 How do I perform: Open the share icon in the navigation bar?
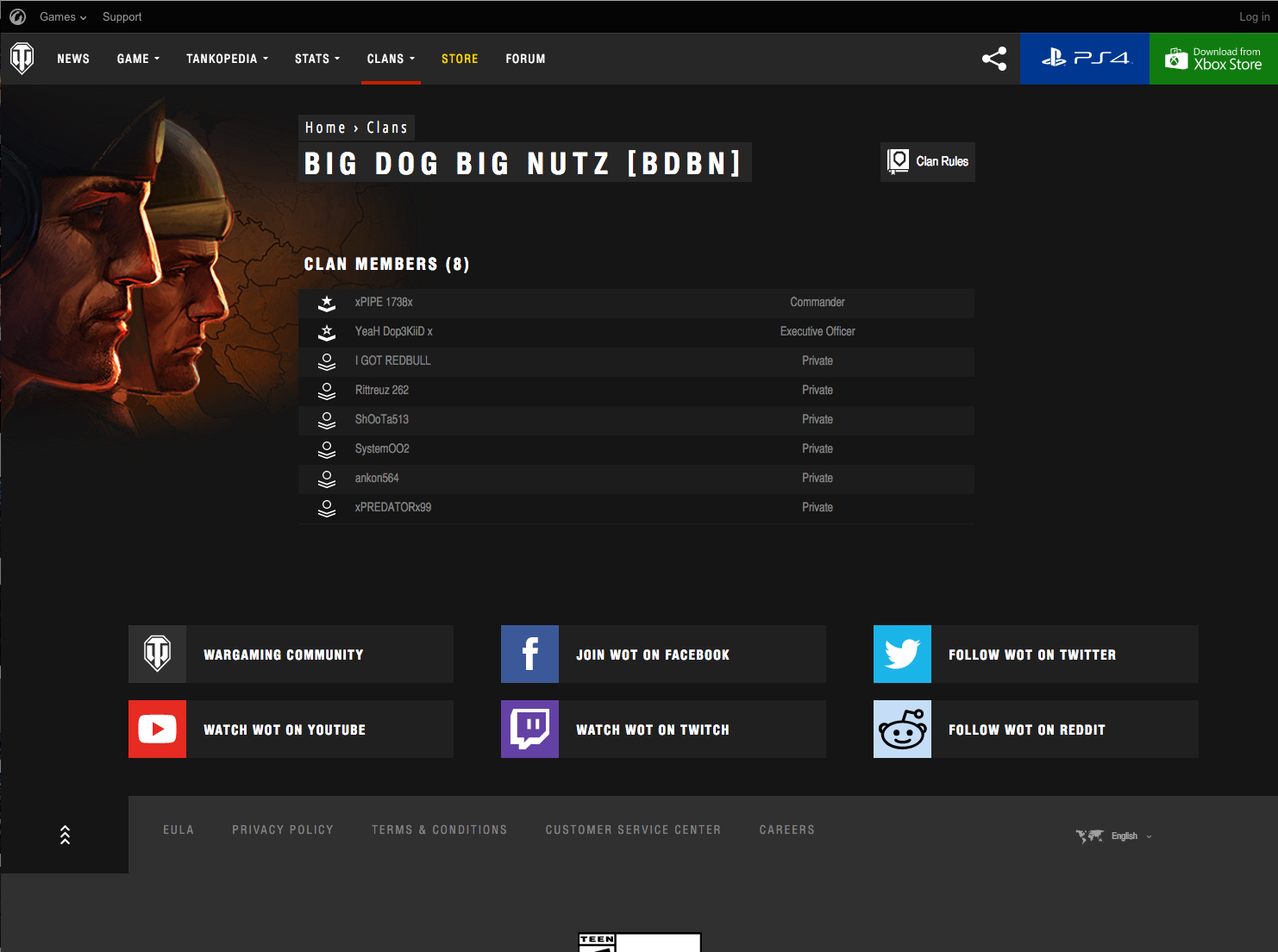tap(994, 59)
